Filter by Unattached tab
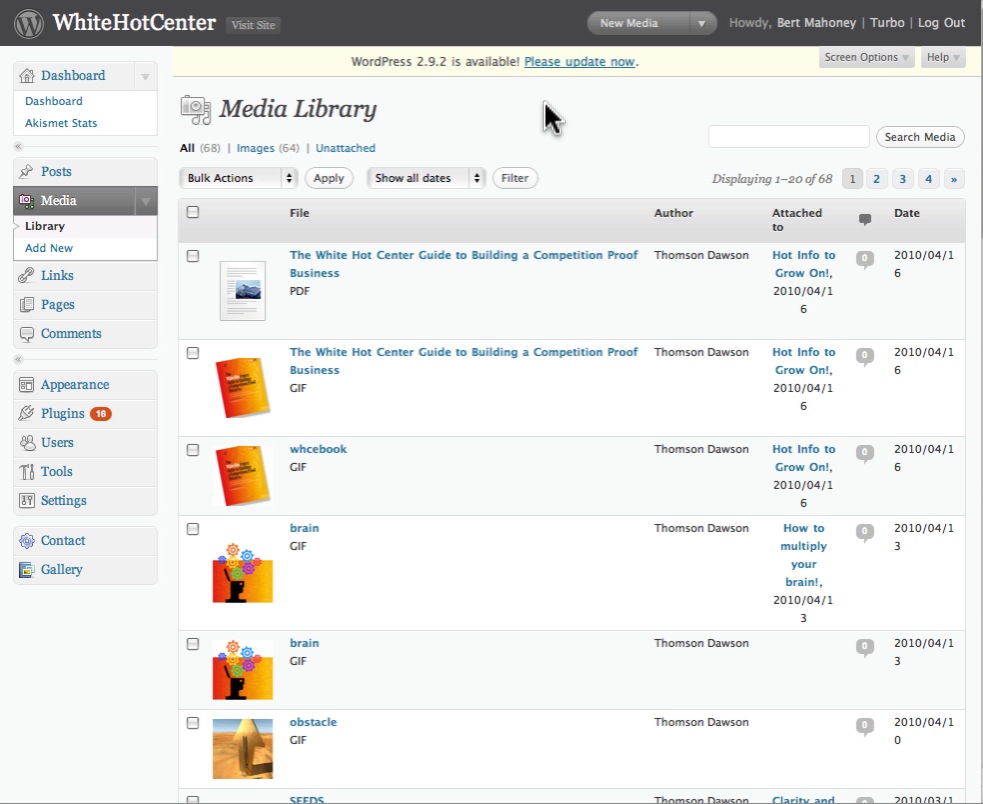This screenshot has width=983, height=804. [345, 149]
